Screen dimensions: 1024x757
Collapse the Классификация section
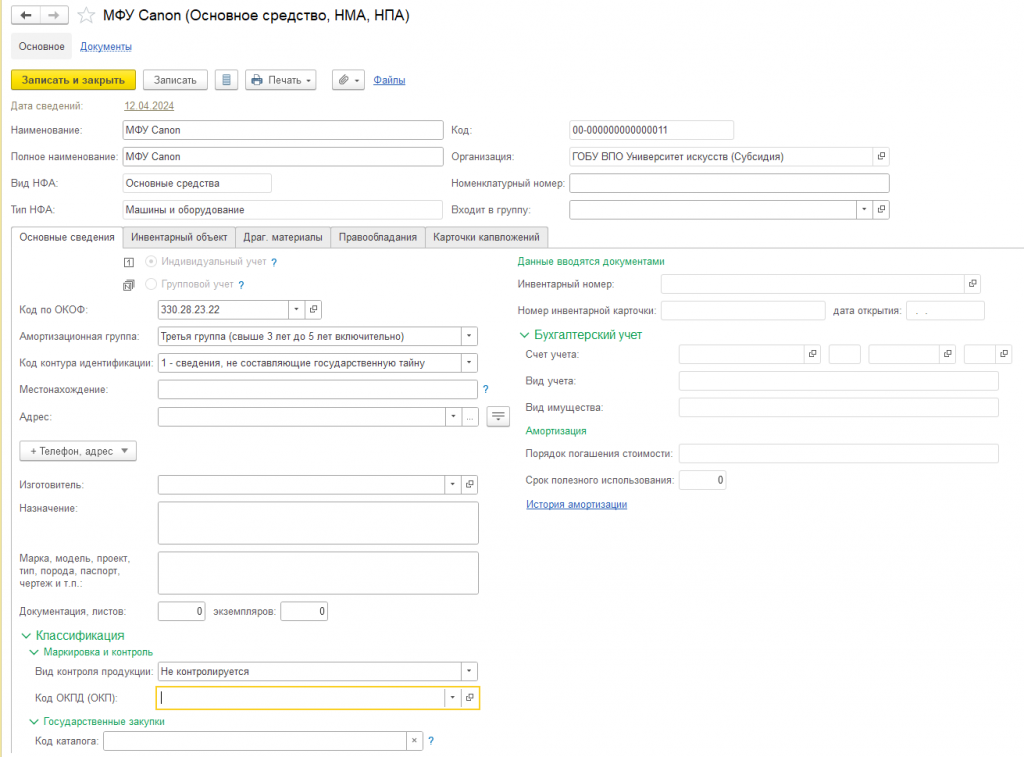pyautogui.click(x=26, y=636)
